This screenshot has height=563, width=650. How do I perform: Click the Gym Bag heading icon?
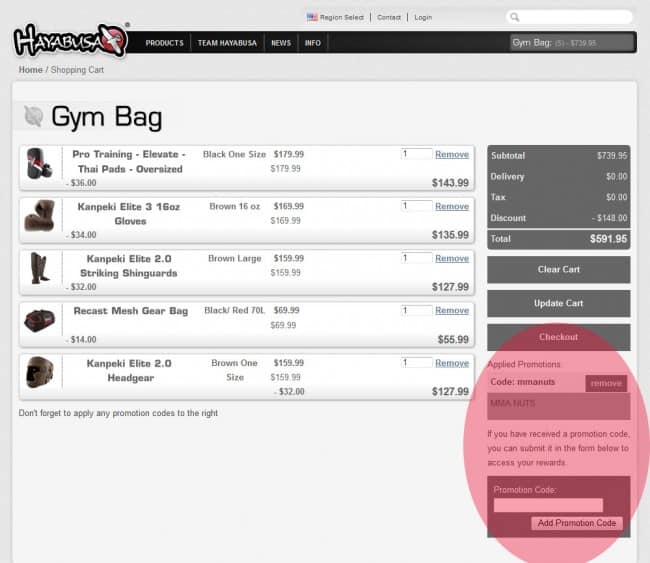point(33,116)
